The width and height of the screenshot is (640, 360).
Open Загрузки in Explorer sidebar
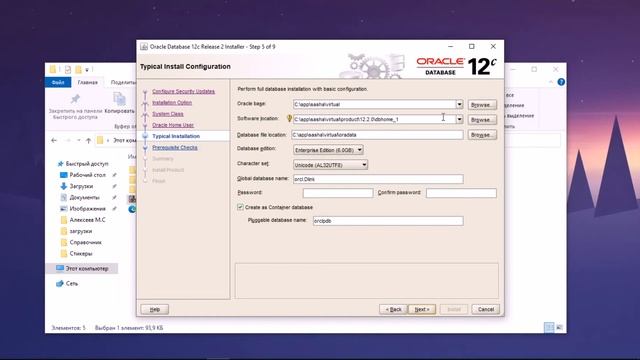click(x=81, y=186)
